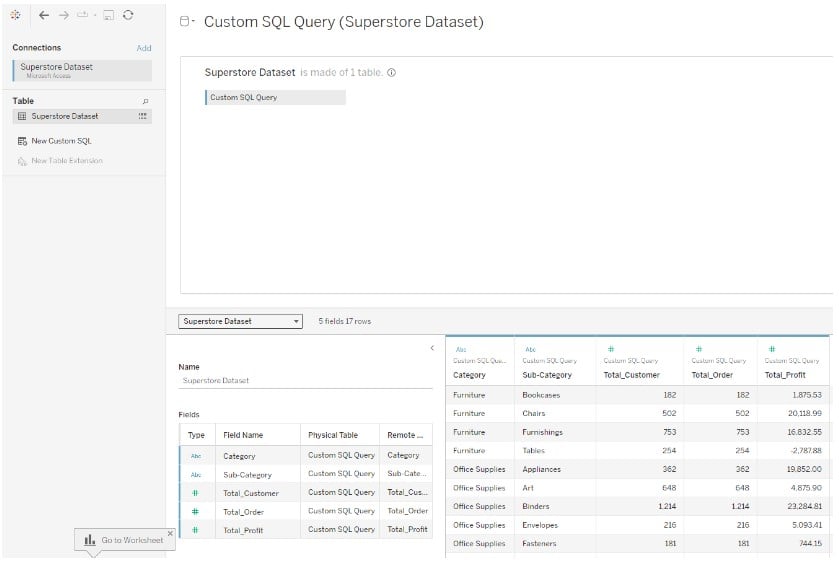839x566 pixels.
Task: Click number type icon for Total_Customer field row
Action: tap(195, 493)
